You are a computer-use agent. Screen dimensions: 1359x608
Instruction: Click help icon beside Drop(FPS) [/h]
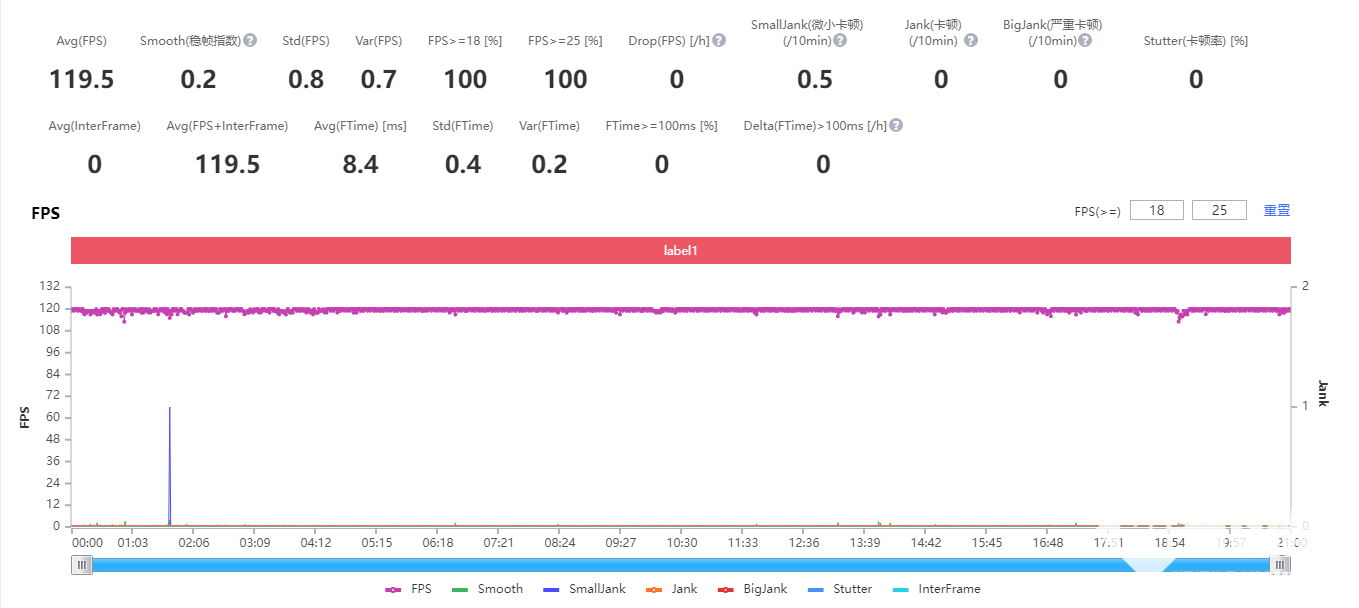(x=719, y=41)
